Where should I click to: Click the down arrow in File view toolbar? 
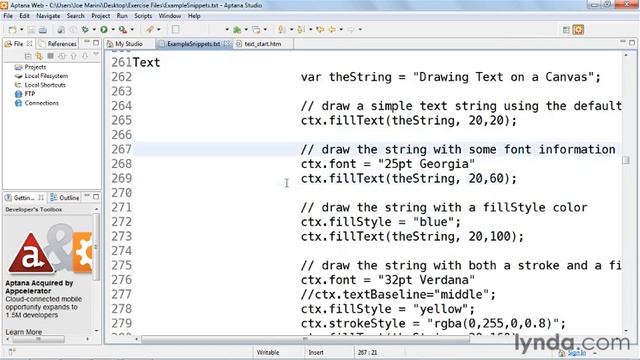85,56
